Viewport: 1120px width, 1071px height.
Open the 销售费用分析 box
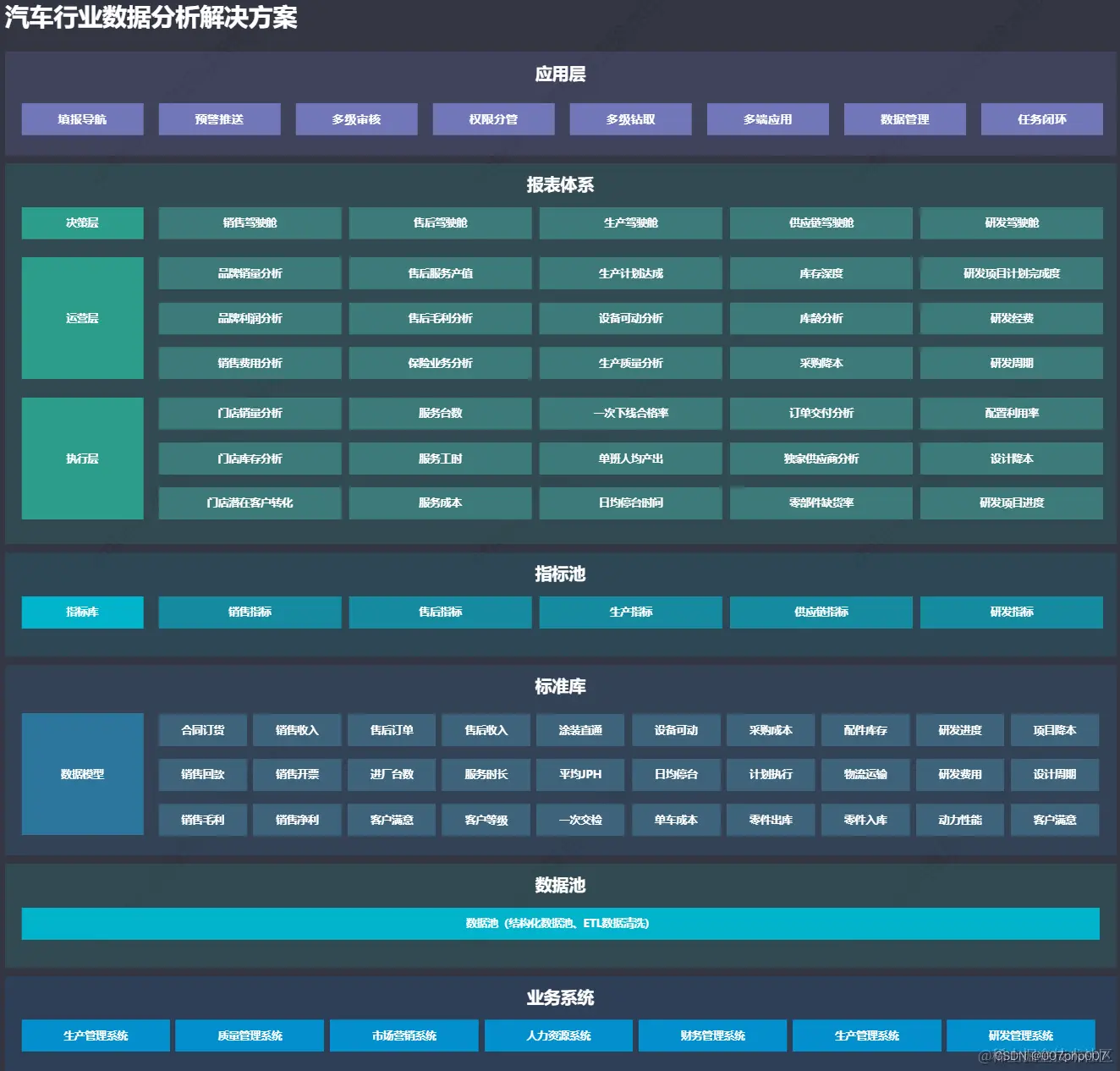click(250, 363)
